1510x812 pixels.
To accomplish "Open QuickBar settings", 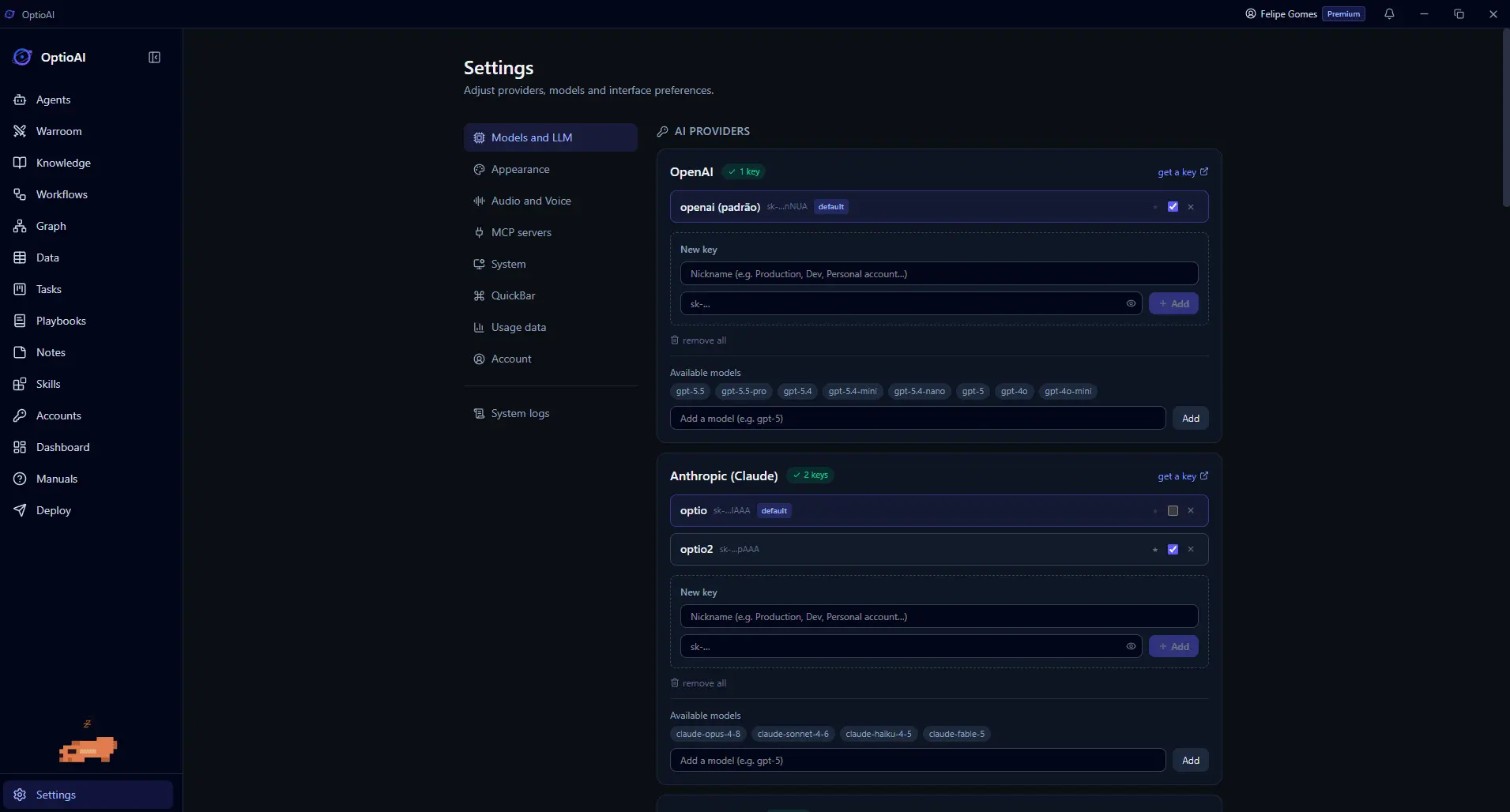I will click(x=551, y=295).
